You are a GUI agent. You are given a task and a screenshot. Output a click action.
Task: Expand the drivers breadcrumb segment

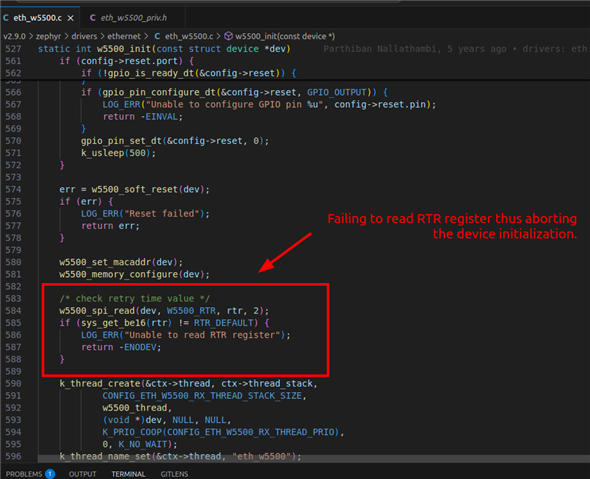point(84,36)
